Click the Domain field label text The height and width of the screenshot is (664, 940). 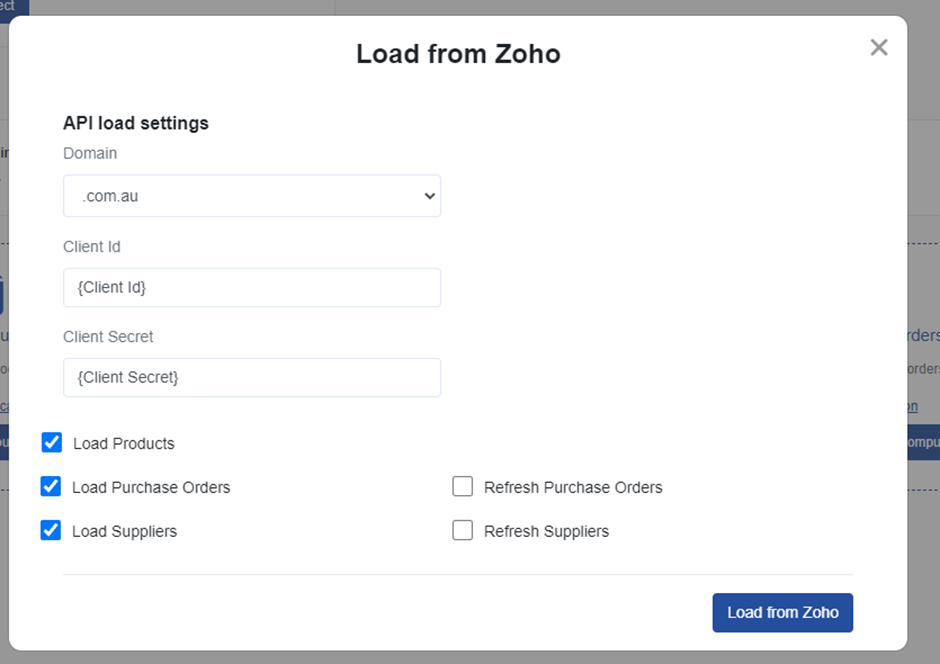coord(90,153)
